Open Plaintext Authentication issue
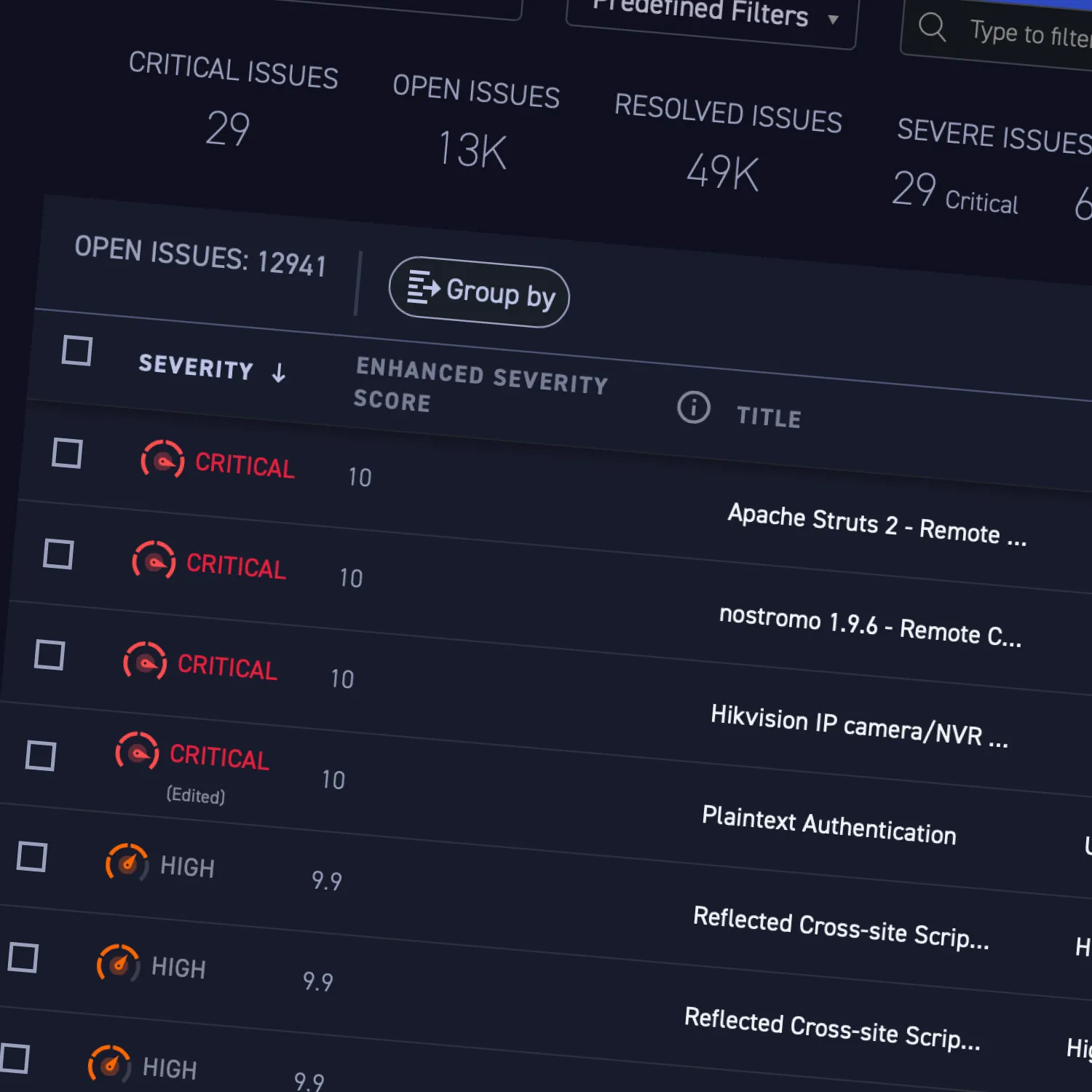Viewport: 1092px width, 1092px height. (x=829, y=826)
